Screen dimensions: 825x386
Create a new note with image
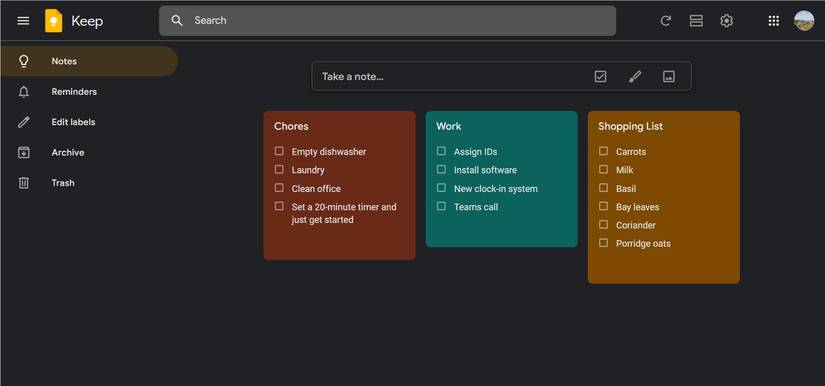point(669,76)
